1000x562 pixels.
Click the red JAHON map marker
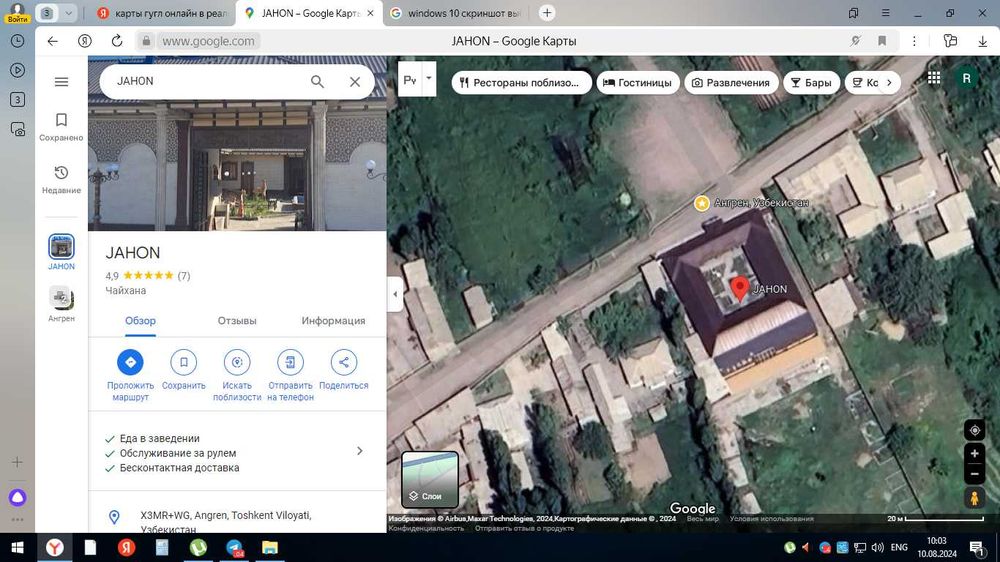coord(740,288)
